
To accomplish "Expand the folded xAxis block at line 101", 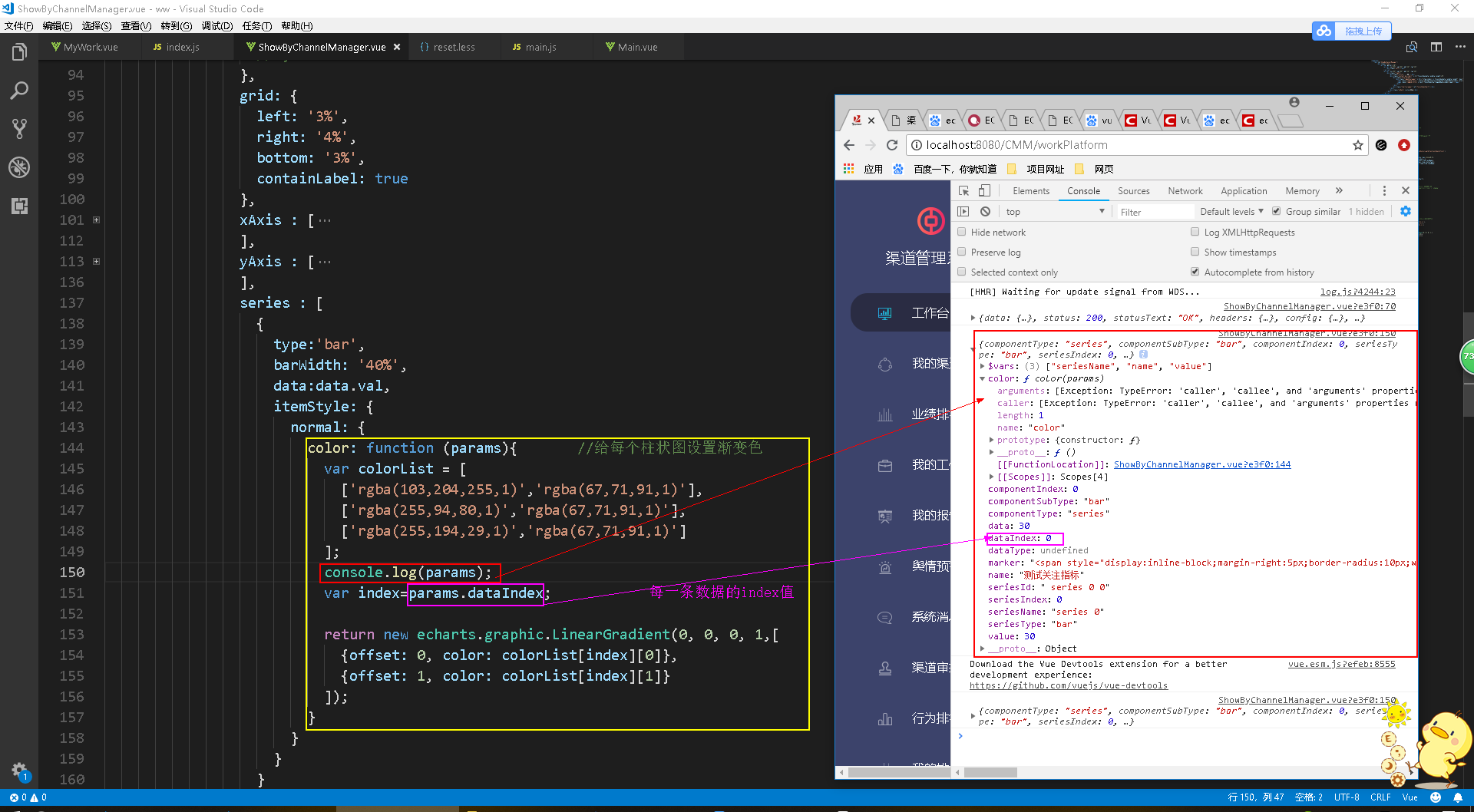I will tap(96, 220).
